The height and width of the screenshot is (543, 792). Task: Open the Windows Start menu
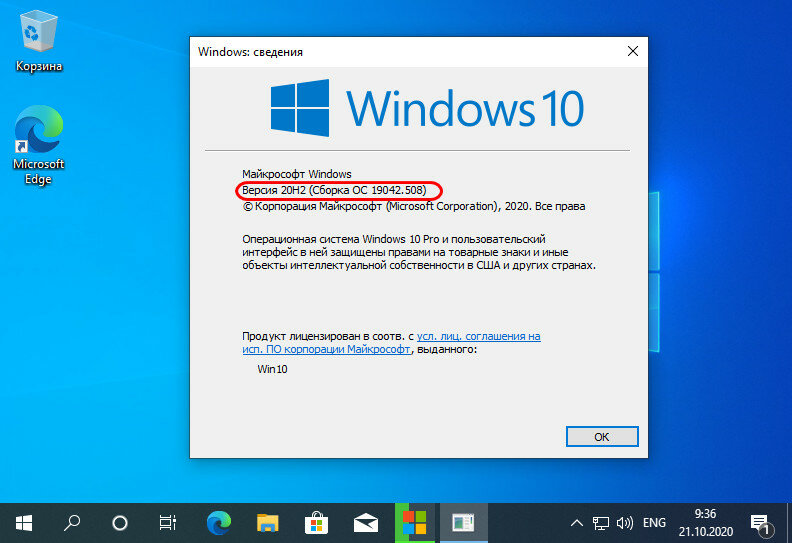tap(23, 523)
